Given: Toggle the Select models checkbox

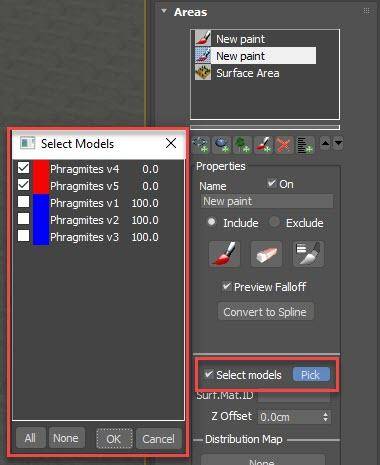Looking at the screenshot, I should pos(209,375).
